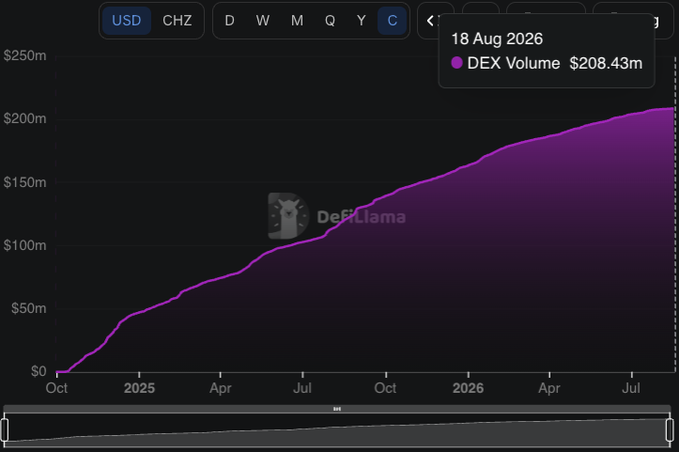Click the $208.43m value in tooltip
Image resolution: width=679 pixels, height=452 pixels.
(x=606, y=63)
